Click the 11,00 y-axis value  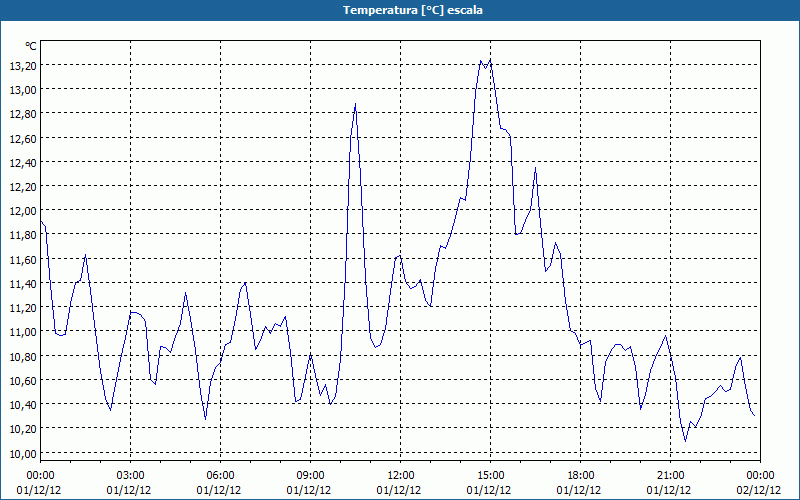click(x=23, y=332)
